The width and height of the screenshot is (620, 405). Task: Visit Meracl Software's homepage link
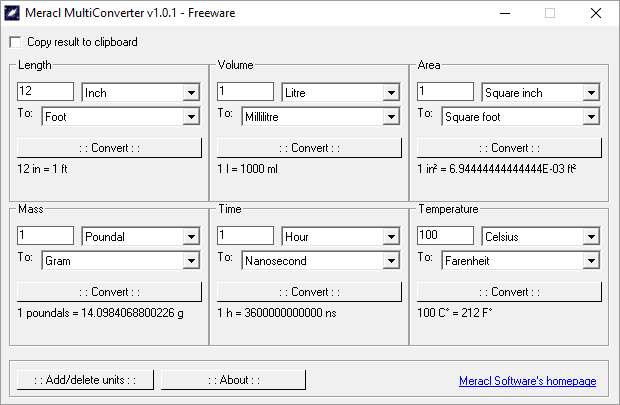point(527,381)
